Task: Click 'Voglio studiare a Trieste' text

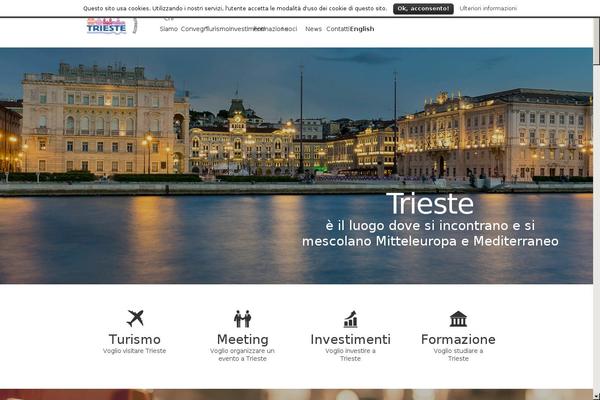Action: pyautogui.click(x=458, y=355)
